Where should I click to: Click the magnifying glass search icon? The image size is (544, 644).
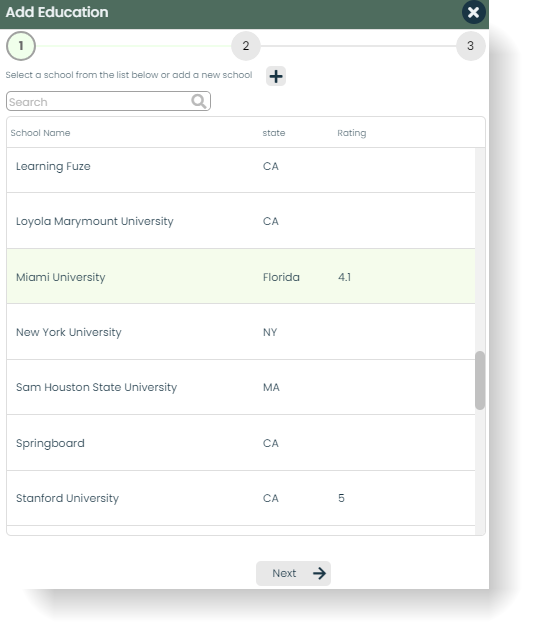(x=199, y=101)
